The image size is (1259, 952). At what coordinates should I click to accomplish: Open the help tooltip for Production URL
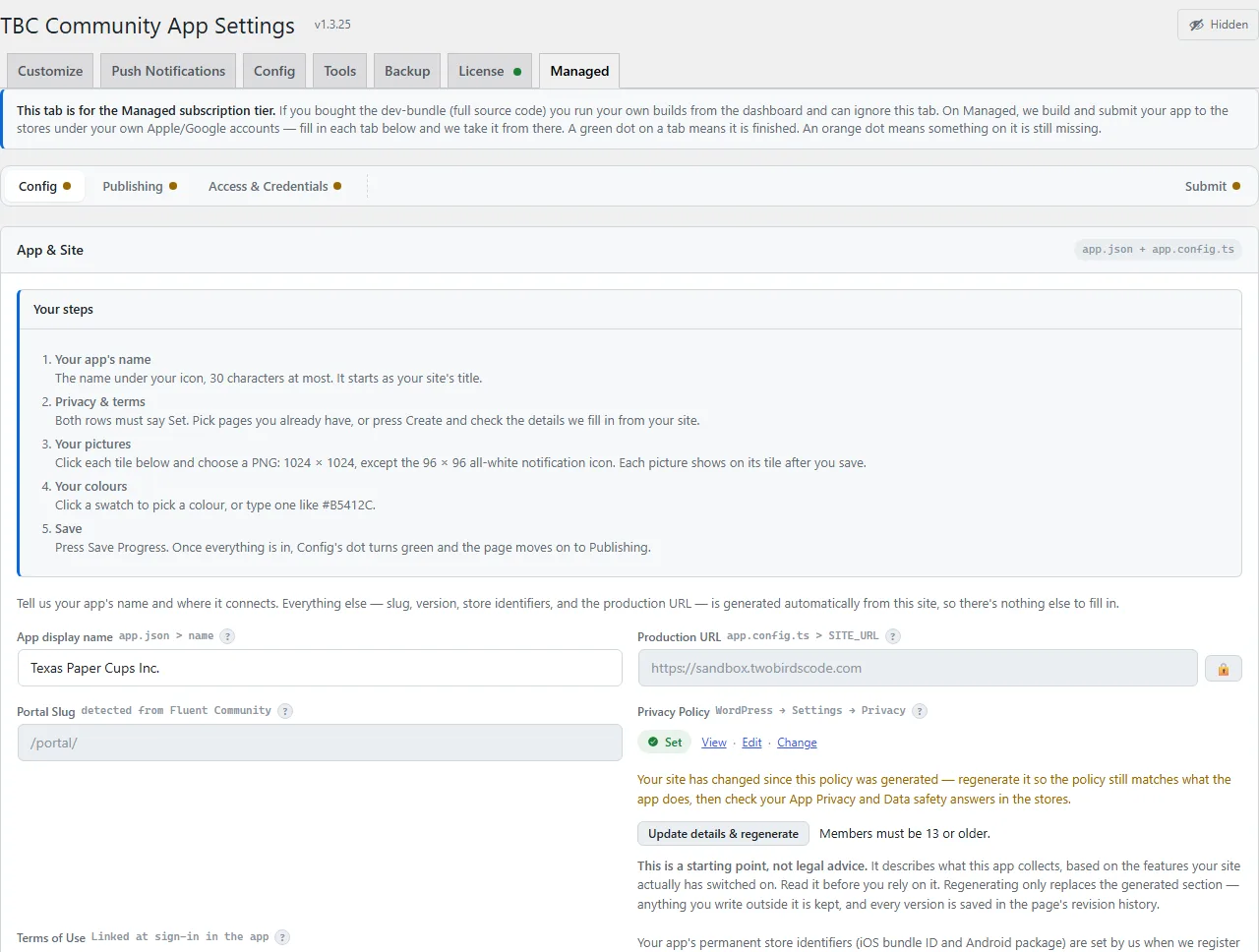pyautogui.click(x=893, y=636)
